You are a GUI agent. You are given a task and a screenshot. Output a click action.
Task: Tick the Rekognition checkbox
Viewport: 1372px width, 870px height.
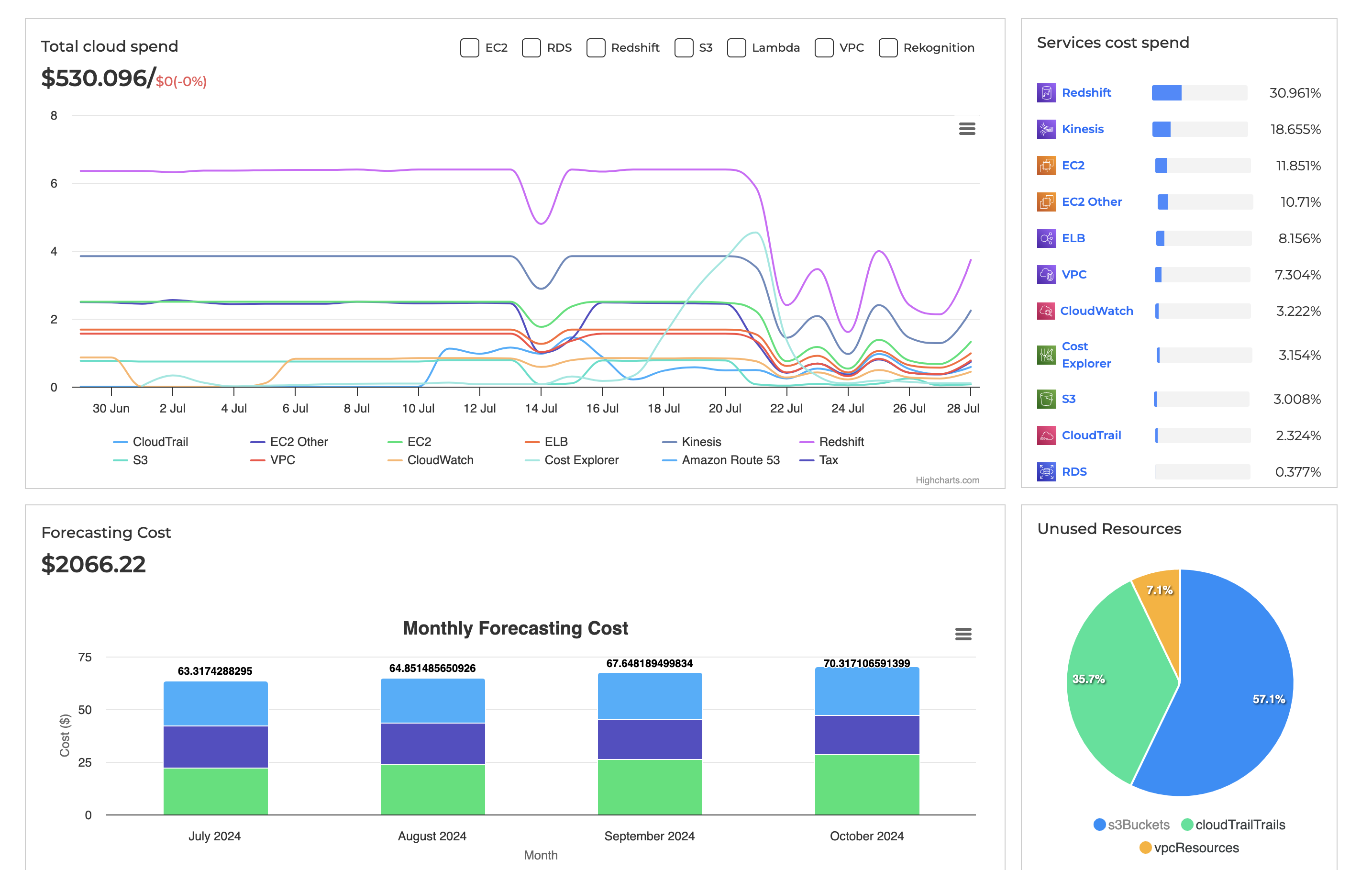click(888, 48)
